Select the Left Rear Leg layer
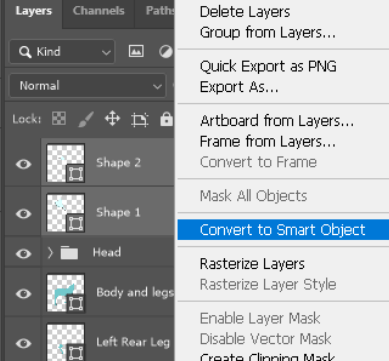 108,342
